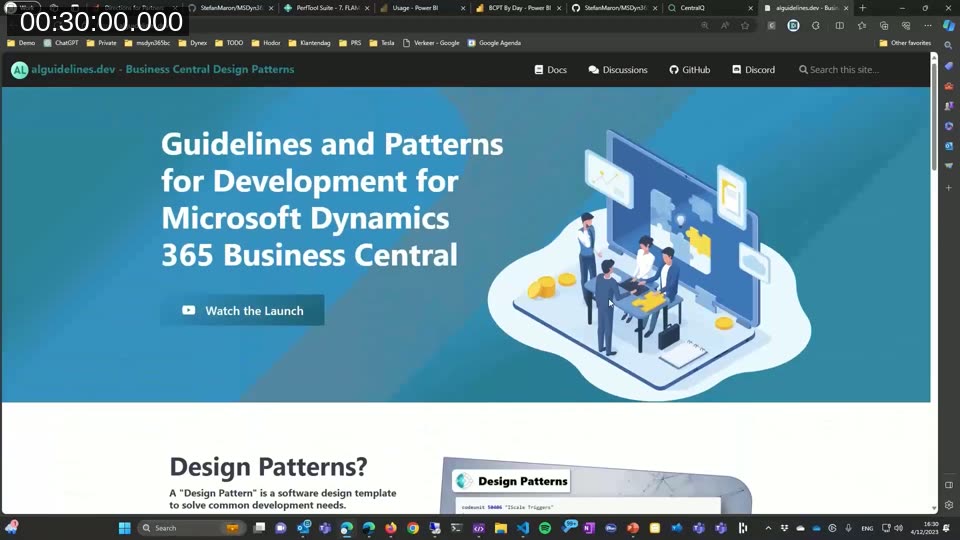Click the Search this site field
Screen dimensions: 960x540
click(x=844, y=70)
